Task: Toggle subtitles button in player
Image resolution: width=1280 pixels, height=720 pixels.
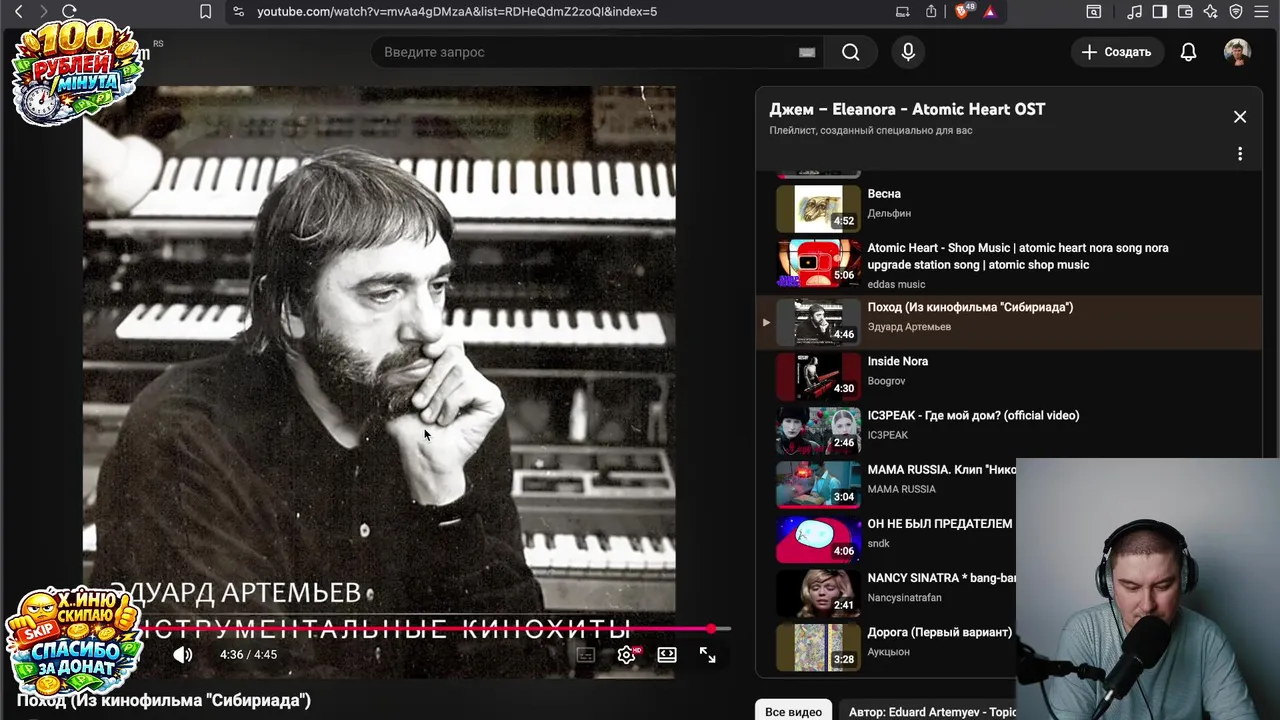Action: pyautogui.click(x=586, y=655)
